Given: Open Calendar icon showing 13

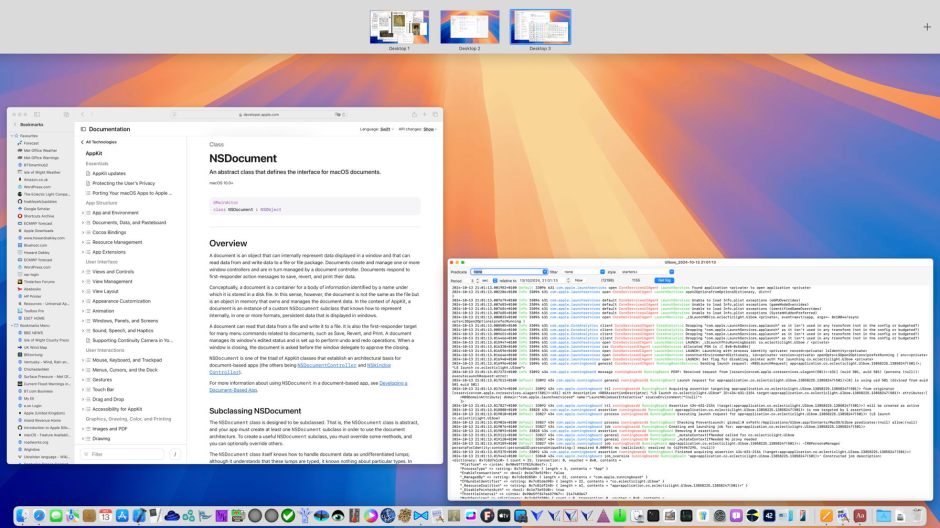Looking at the screenshot, I should [106, 515].
